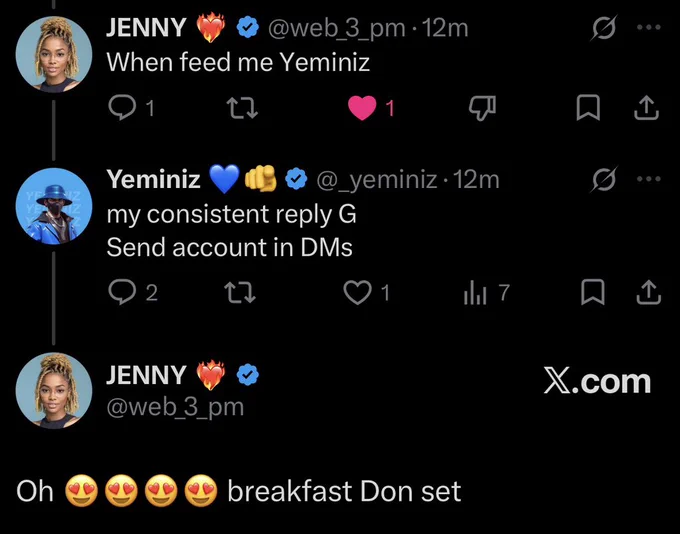Tap the thumbs-down icon on JENNY's post
The image size is (680, 534).
482,108
